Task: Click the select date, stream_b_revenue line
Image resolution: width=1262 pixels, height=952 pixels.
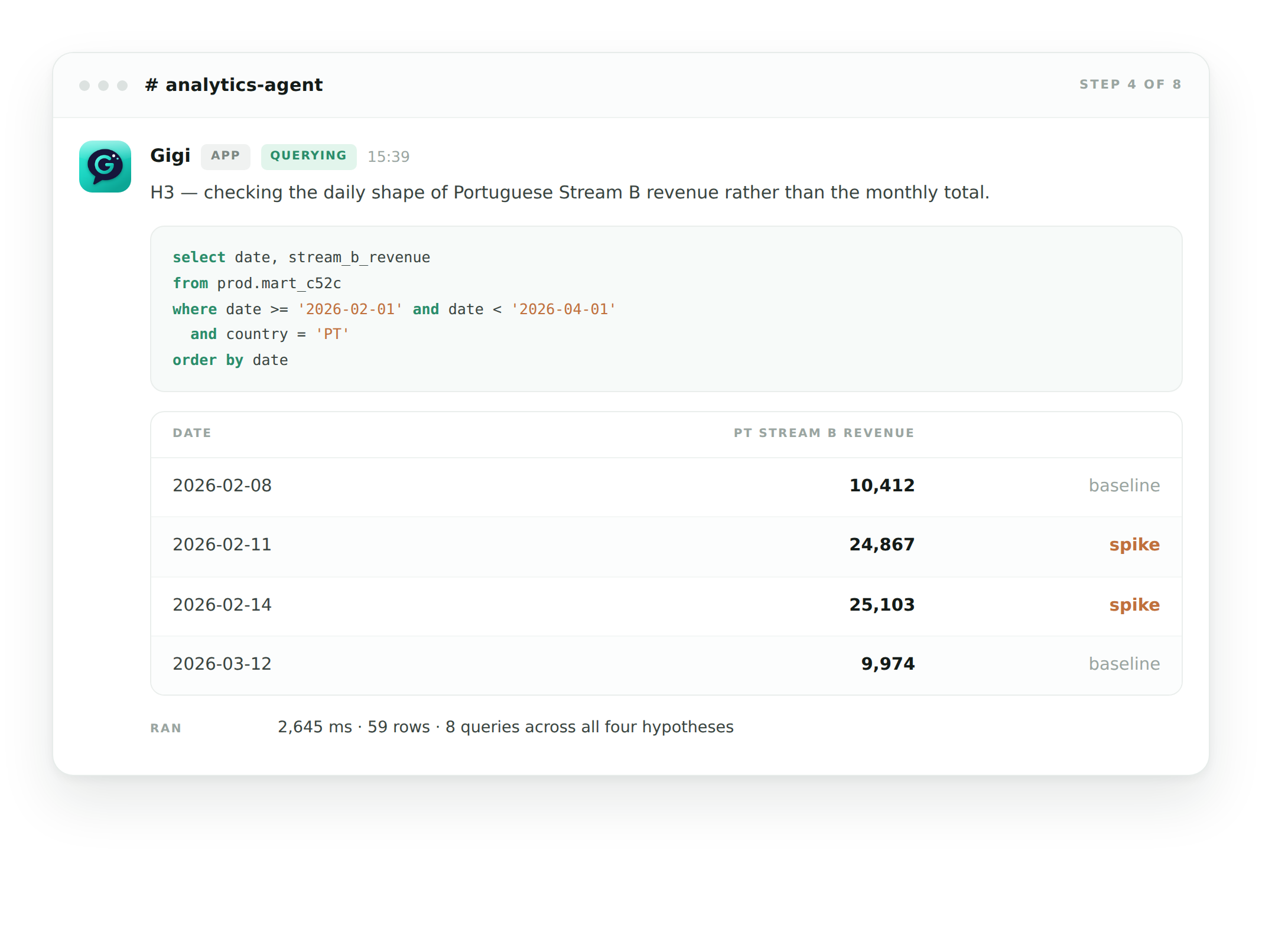Action: click(x=301, y=257)
